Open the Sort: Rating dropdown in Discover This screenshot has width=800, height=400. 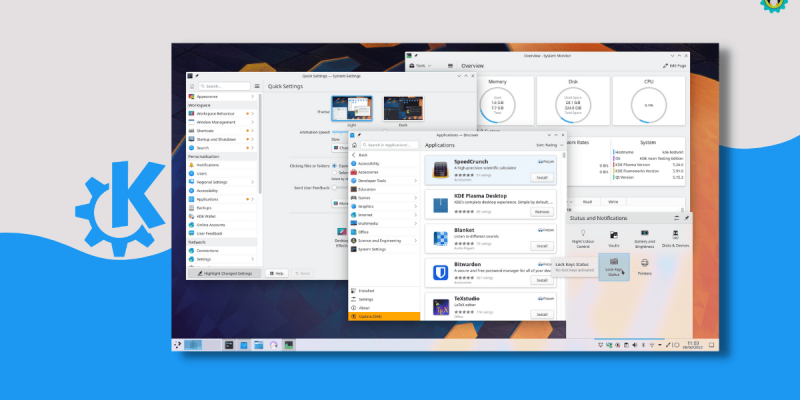point(550,145)
